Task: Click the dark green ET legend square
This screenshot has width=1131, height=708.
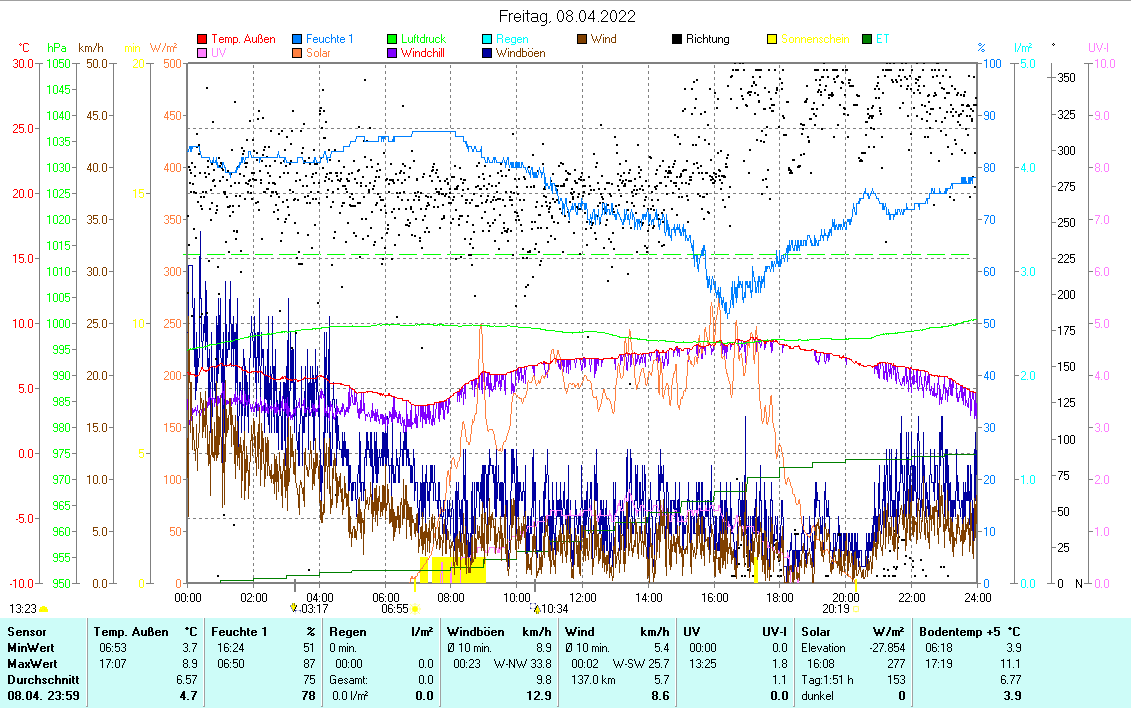Action: pyautogui.click(x=866, y=40)
